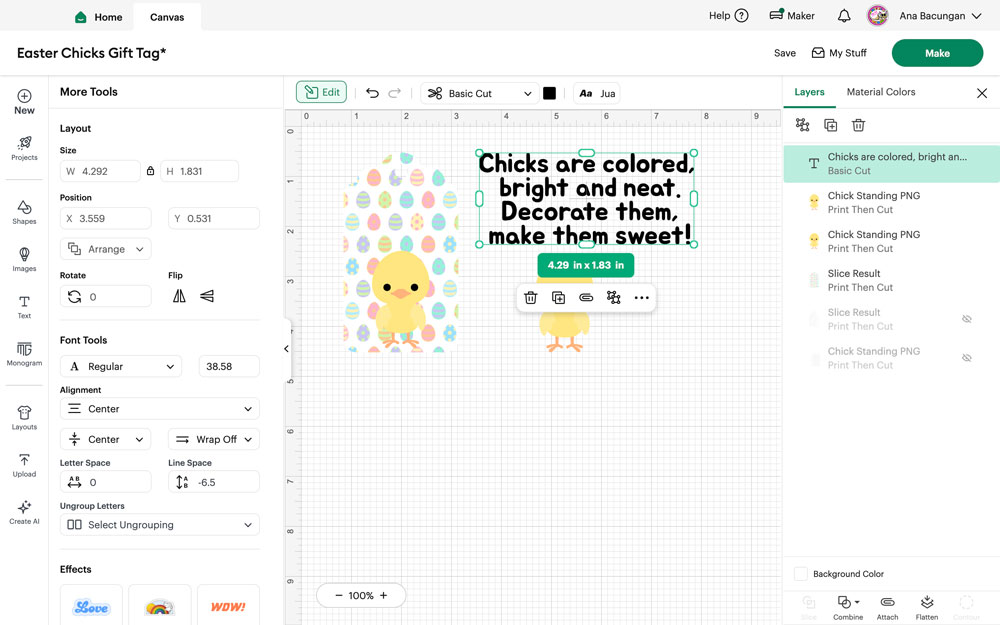Screen dimensions: 1000x625
Task: Open the Create AI tool
Action: click(24, 512)
